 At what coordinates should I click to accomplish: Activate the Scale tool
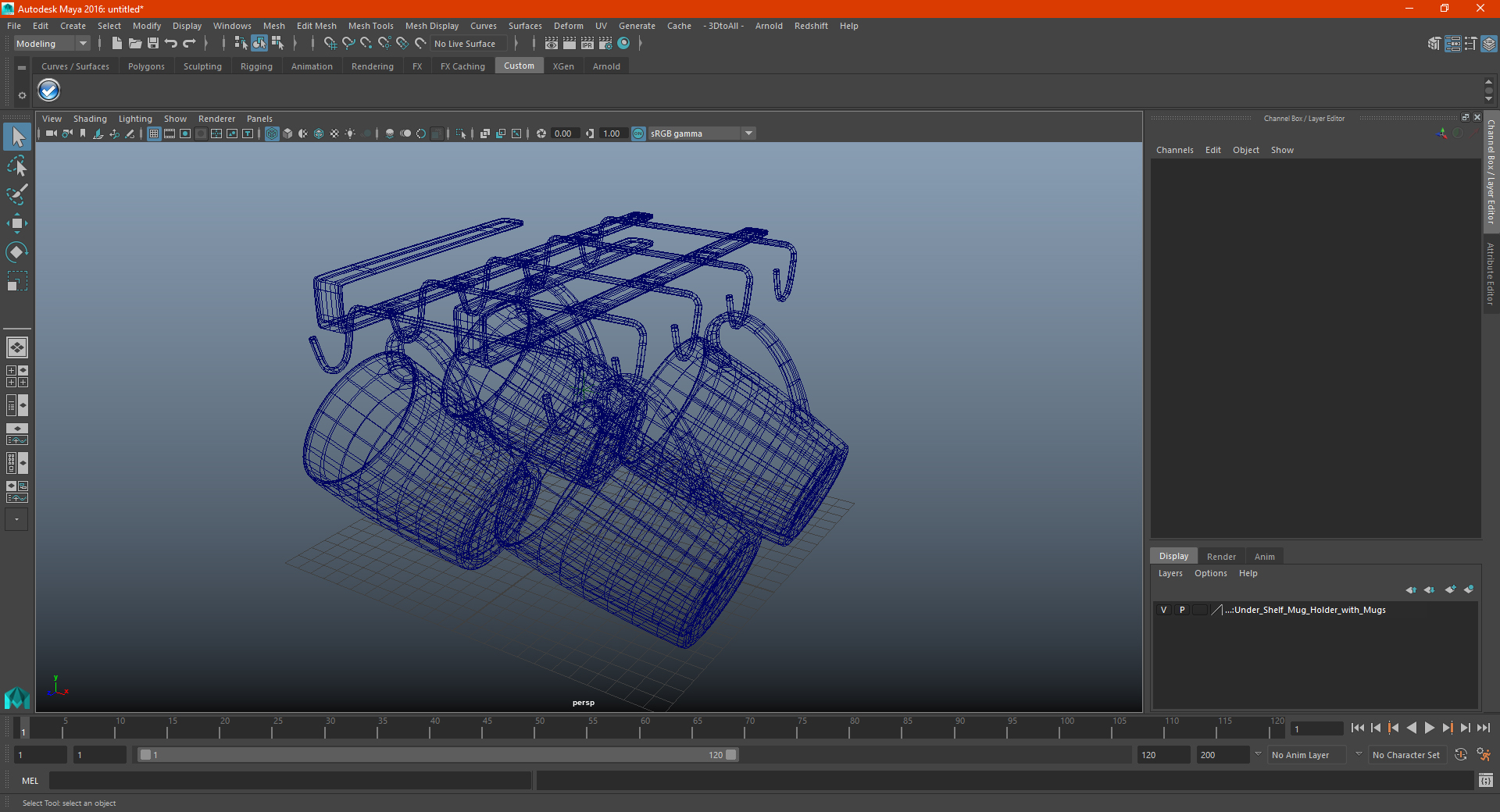pos(17,281)
